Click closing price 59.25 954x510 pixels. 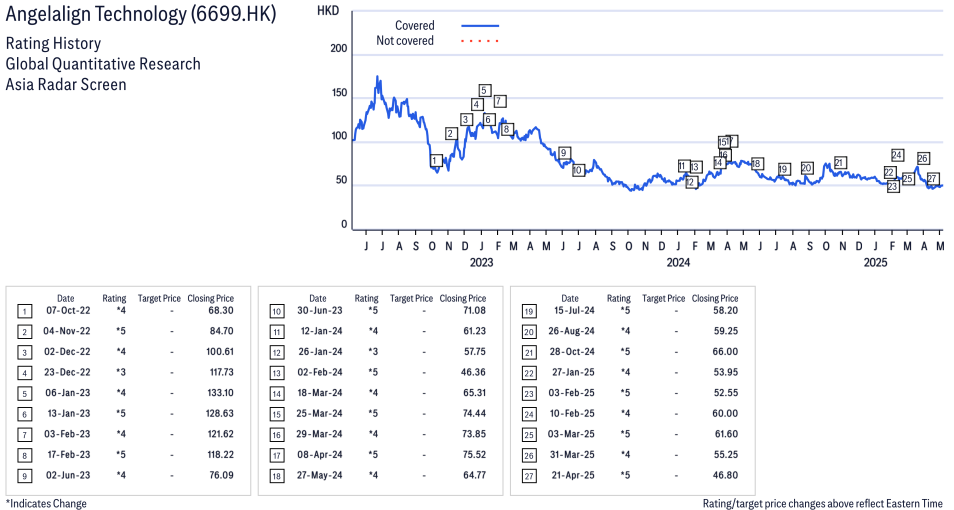pos(726,331)
